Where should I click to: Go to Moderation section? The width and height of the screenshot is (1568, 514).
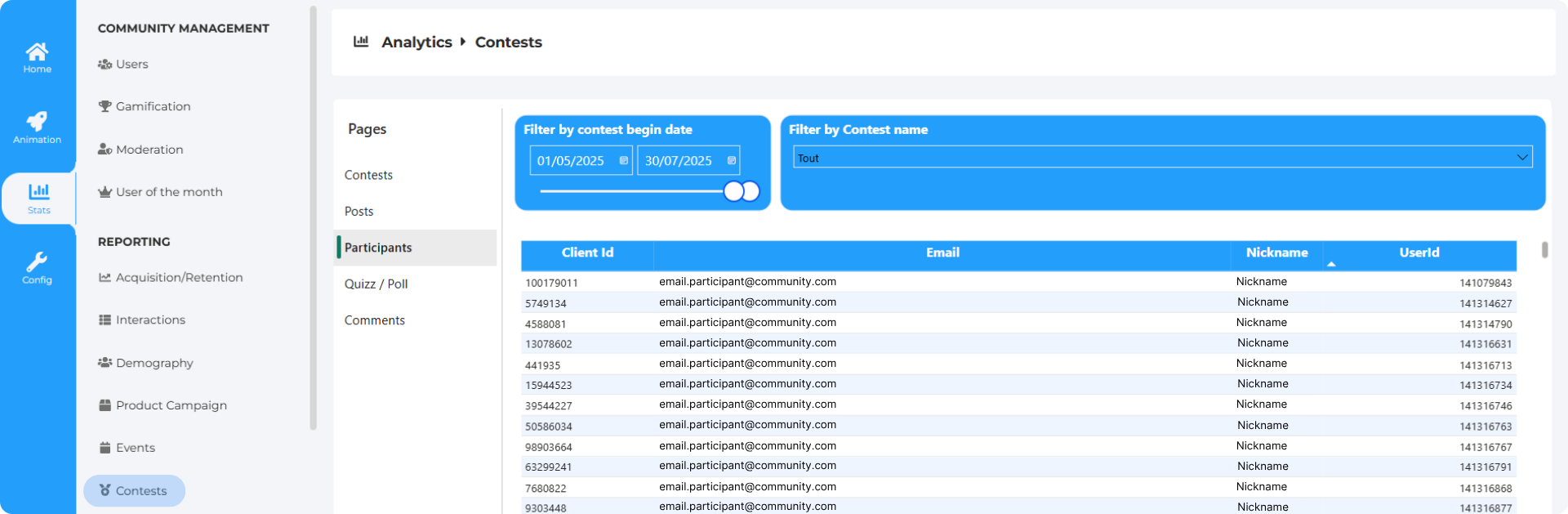pos(149,150)
